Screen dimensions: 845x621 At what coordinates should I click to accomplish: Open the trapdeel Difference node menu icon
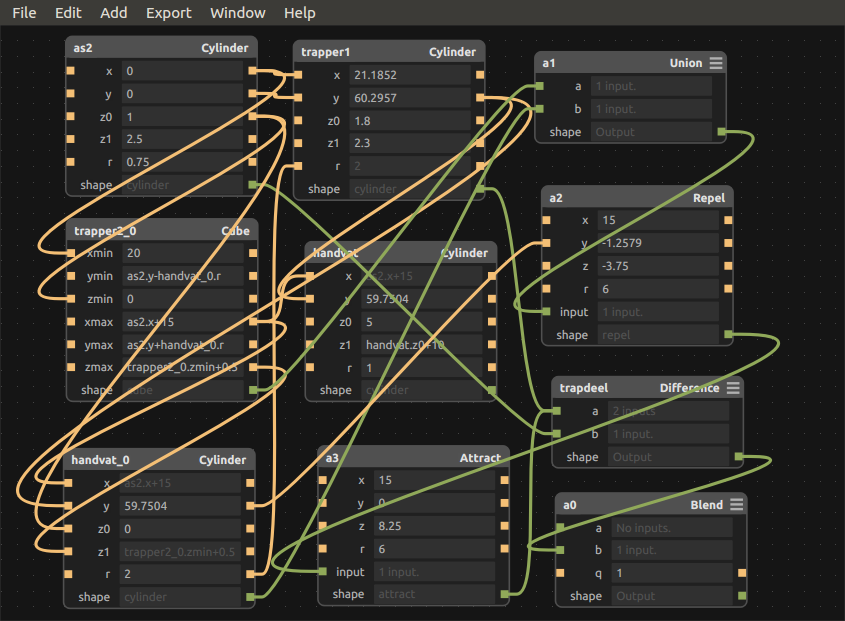point(733,388)
